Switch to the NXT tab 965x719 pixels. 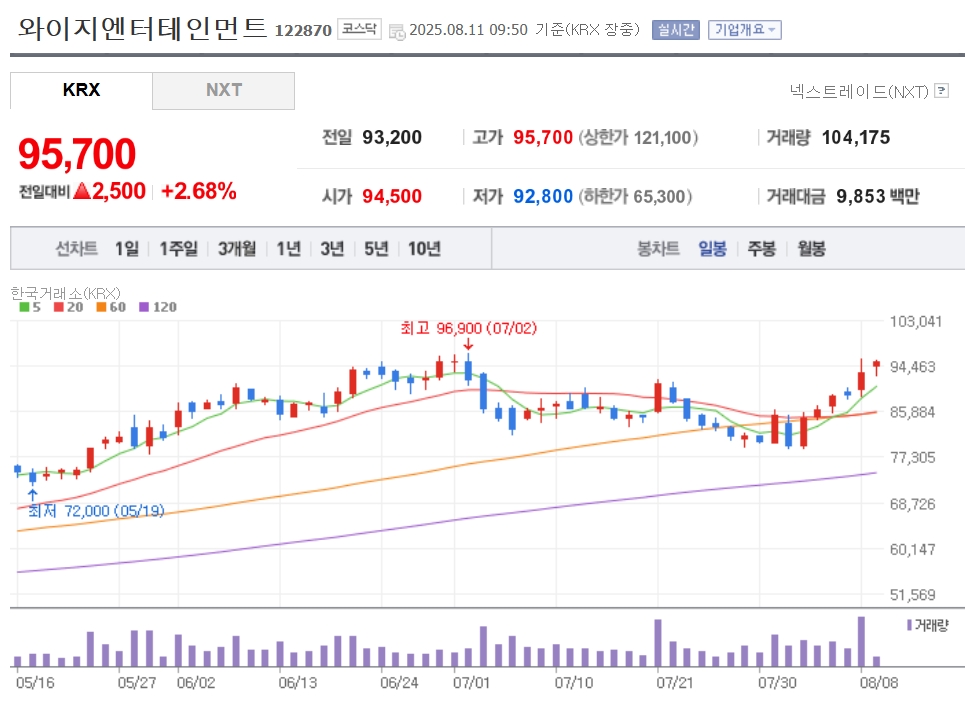tap(223, 90)
